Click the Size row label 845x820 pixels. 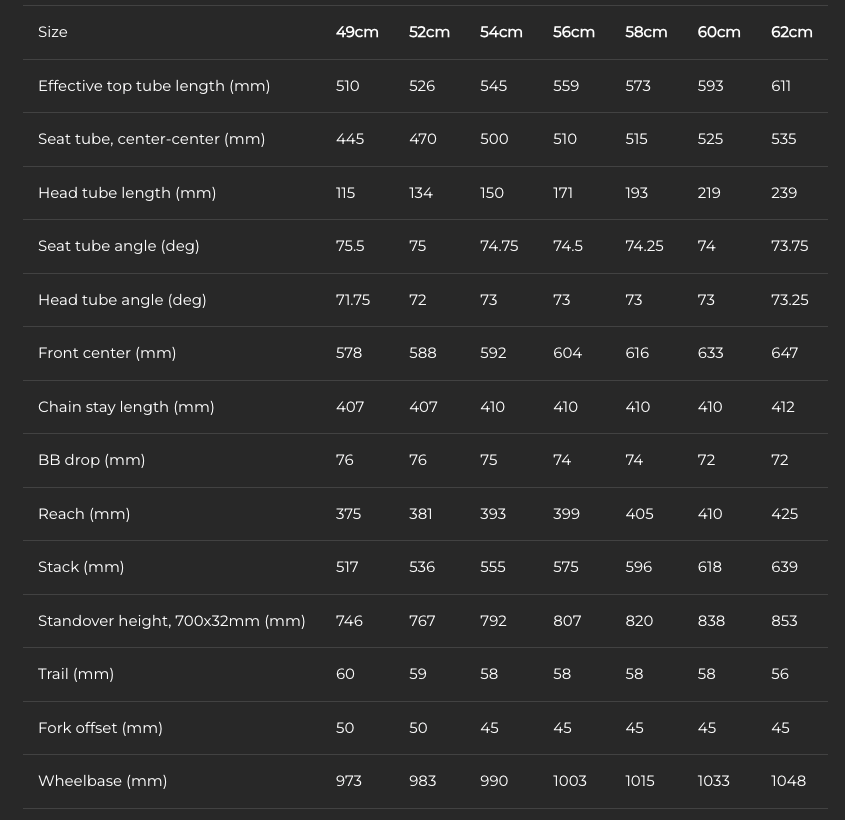coord(53,32)
